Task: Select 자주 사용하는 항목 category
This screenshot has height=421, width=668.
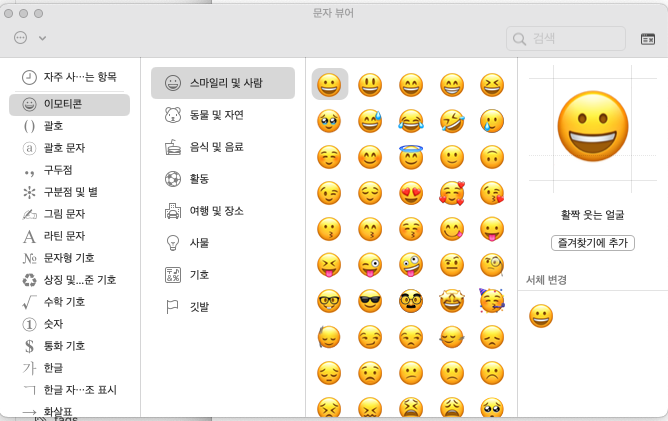Action: (x=69, y=77)
